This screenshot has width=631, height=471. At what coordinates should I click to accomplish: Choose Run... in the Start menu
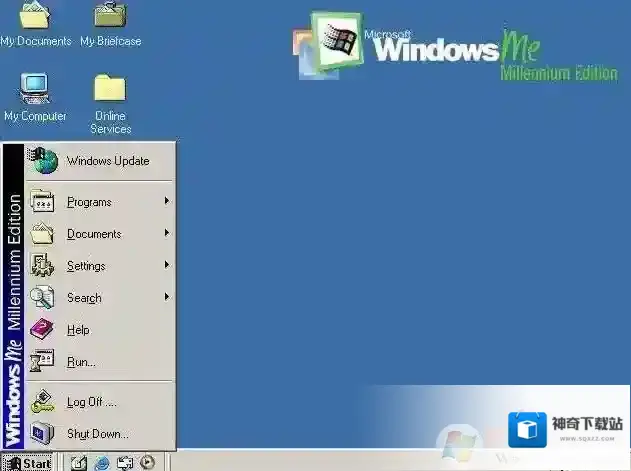(x=81, y=362)
